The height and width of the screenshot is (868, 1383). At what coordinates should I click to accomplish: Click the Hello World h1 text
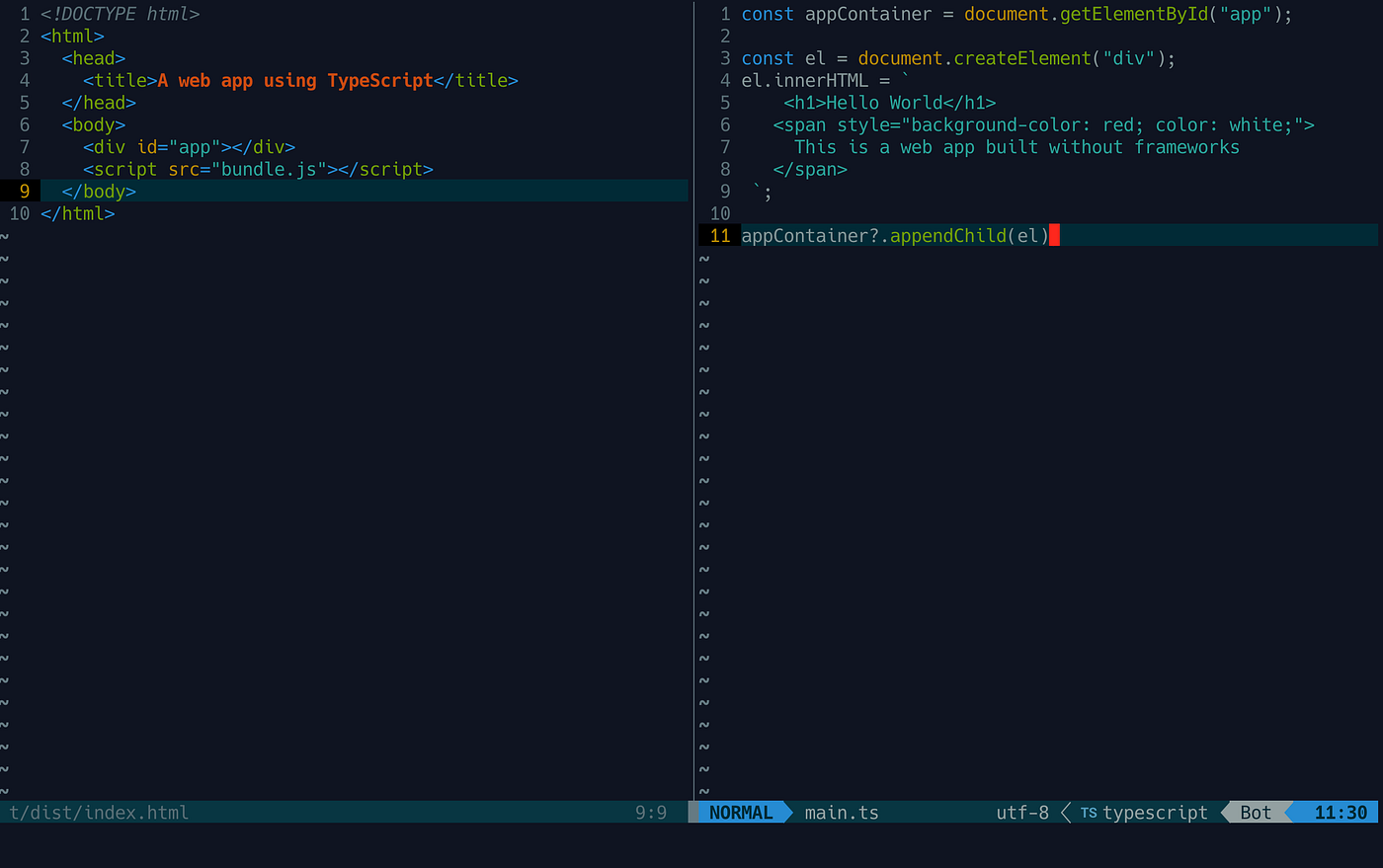(884, 102)
